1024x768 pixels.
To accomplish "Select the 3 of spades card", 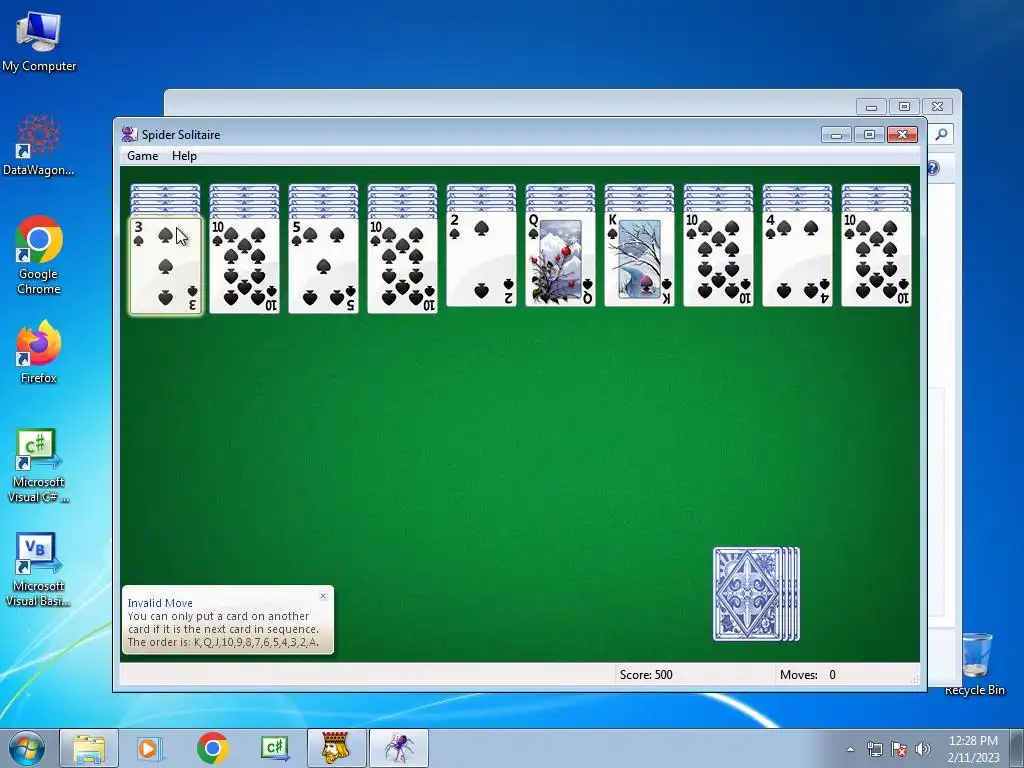I will point(166,265).
